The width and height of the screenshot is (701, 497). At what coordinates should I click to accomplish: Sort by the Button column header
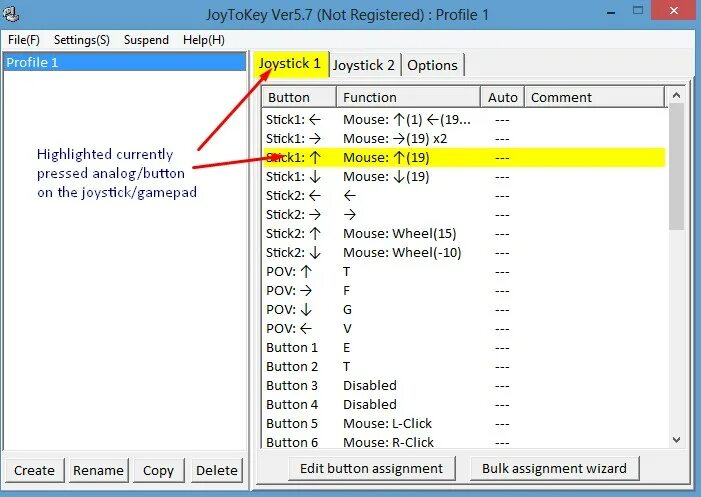click(299, 97)
